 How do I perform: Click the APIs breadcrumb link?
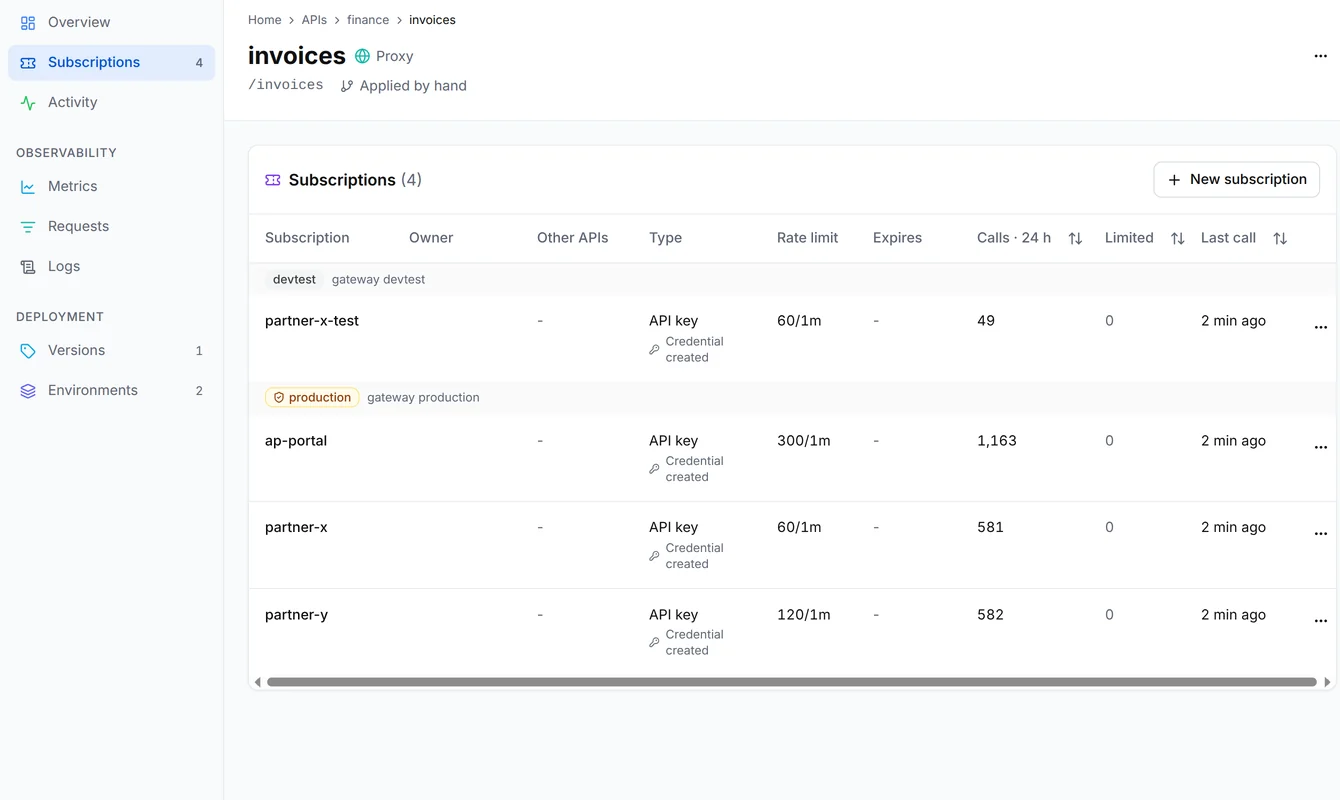click(314, 20)
